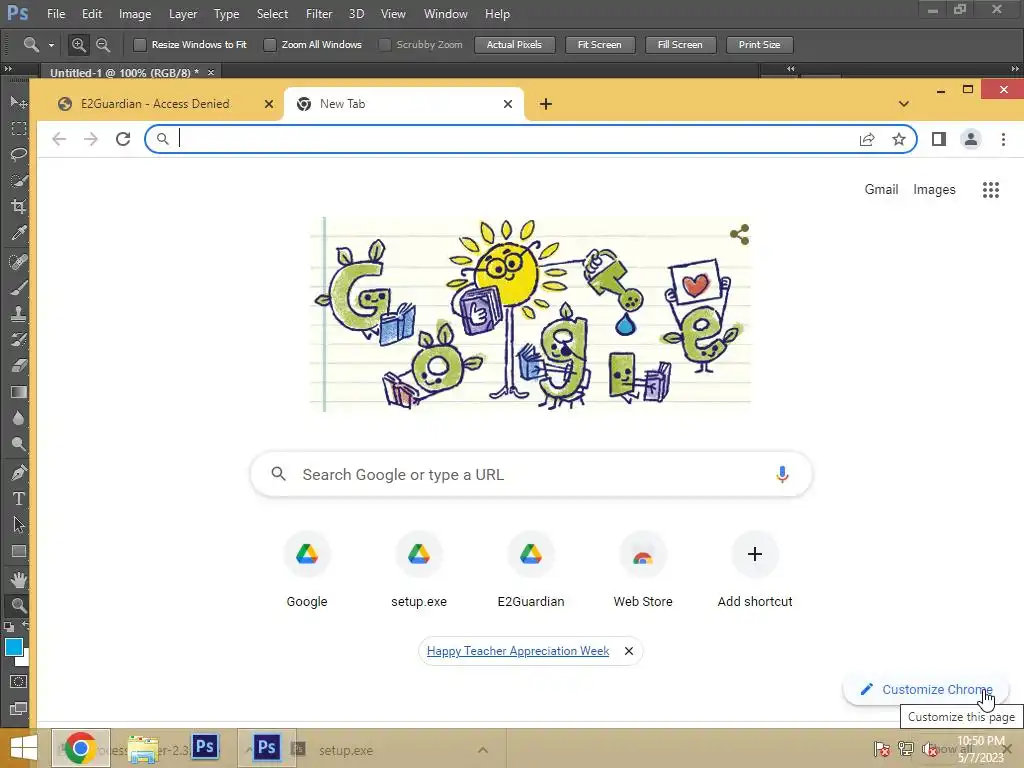
Task: Select the History Brush tool
Action: pos(18,340)
